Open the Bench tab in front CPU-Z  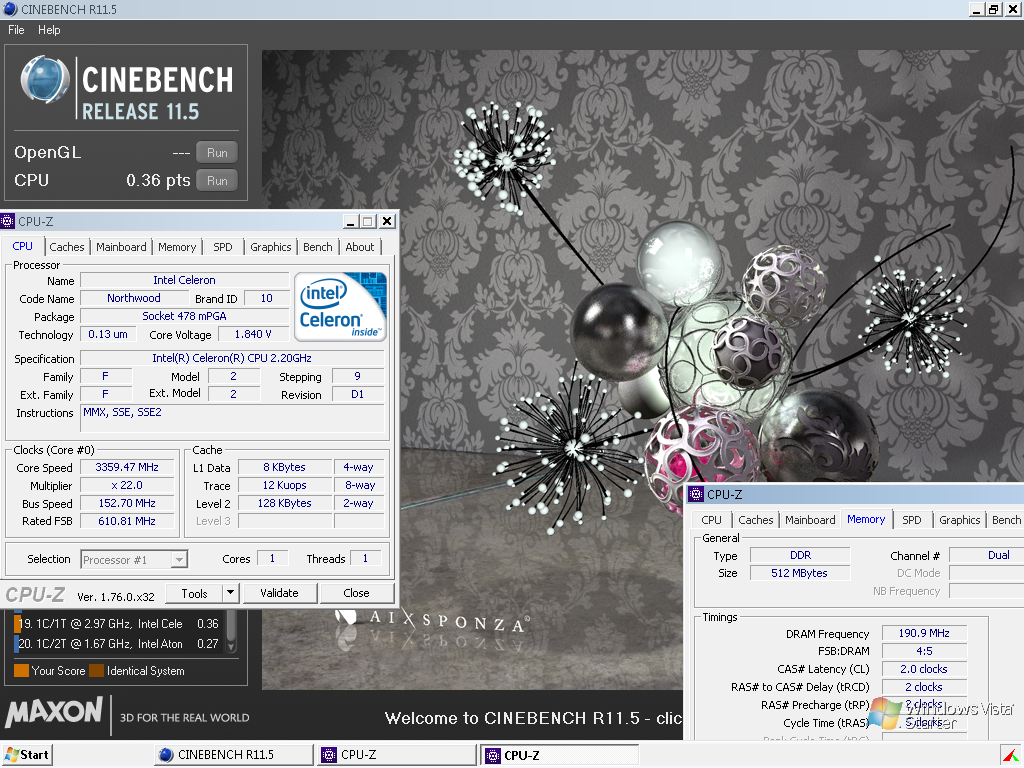coord(317,247)
